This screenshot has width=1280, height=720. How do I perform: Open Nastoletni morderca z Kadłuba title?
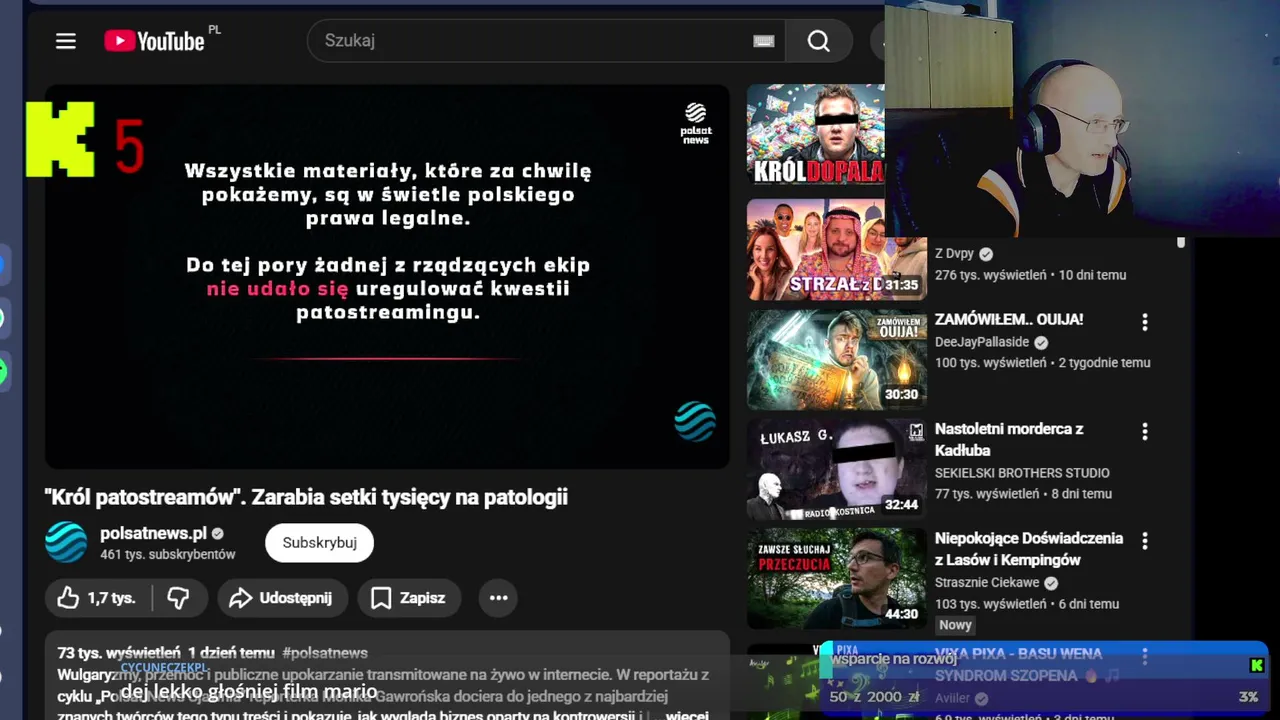[1008, 439]
